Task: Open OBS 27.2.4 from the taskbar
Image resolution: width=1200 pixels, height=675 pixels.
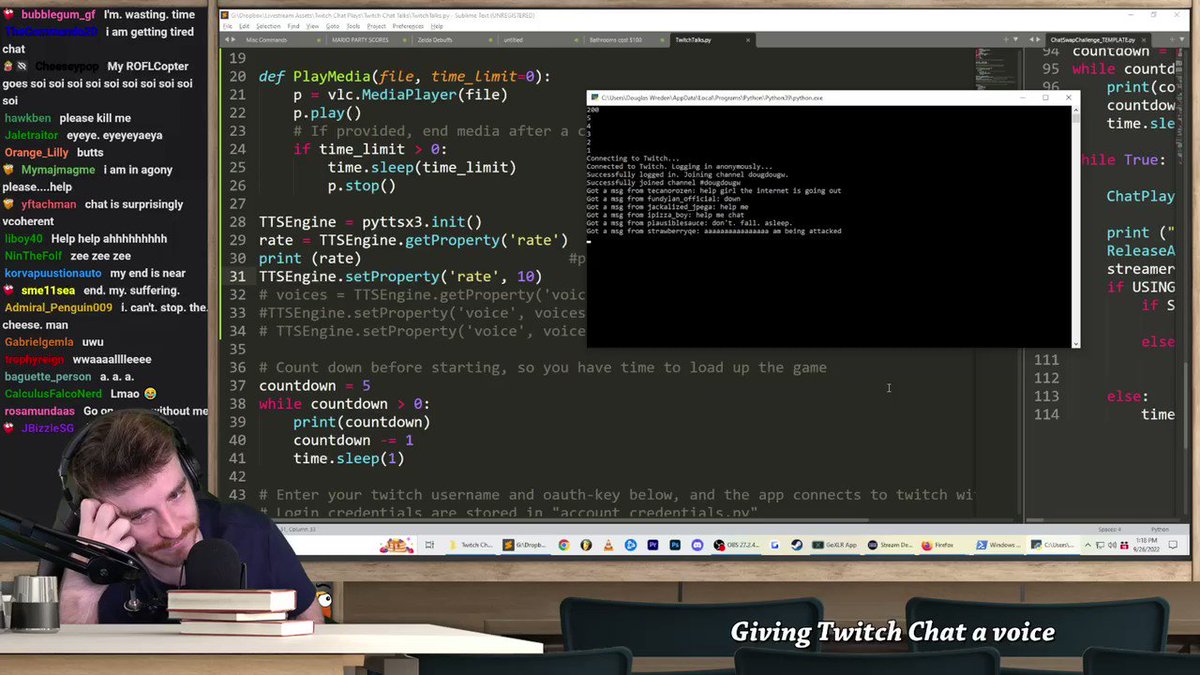Action: [x=736, y=545]
